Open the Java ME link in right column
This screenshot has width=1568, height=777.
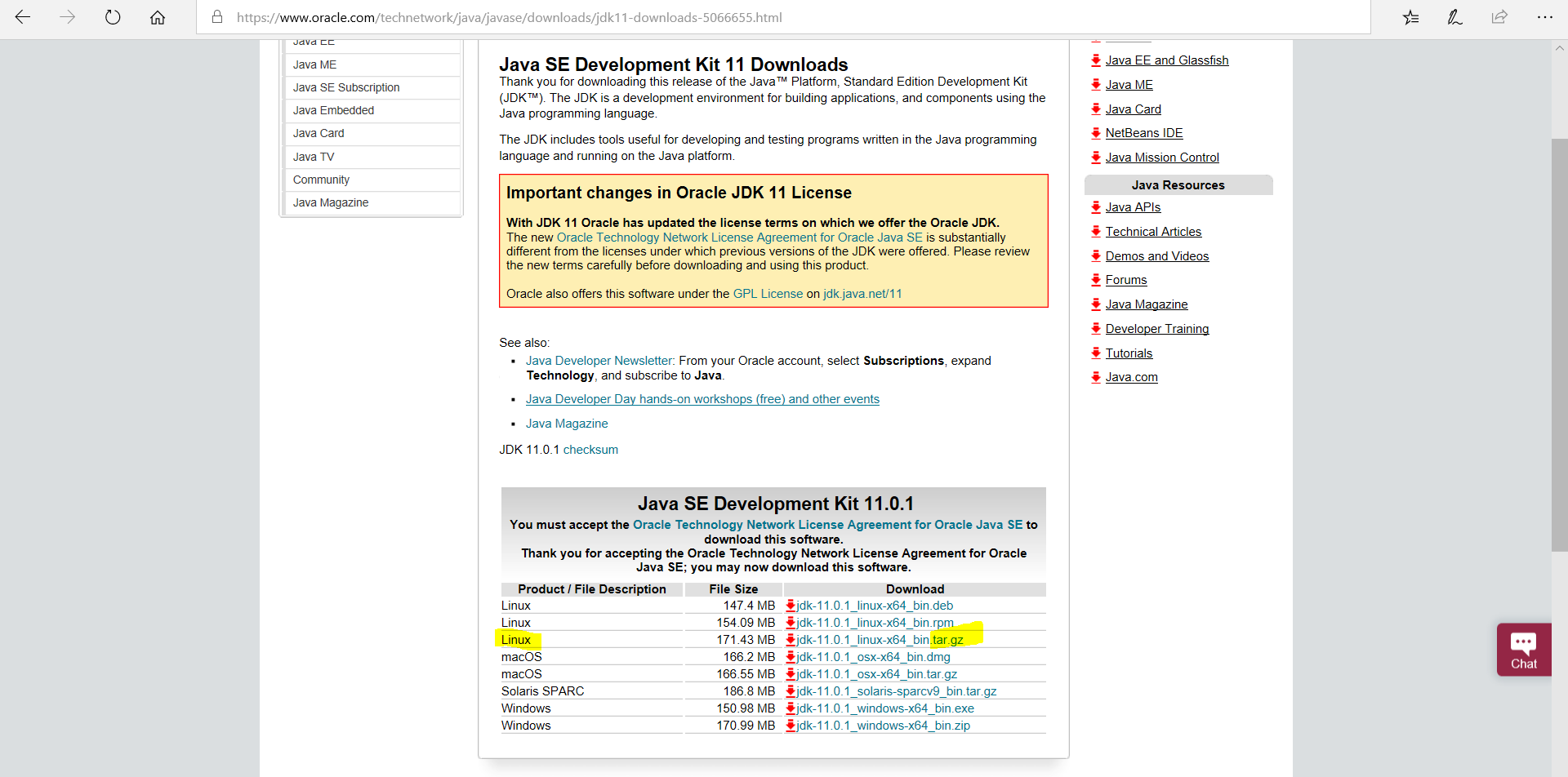point(1129,85)
